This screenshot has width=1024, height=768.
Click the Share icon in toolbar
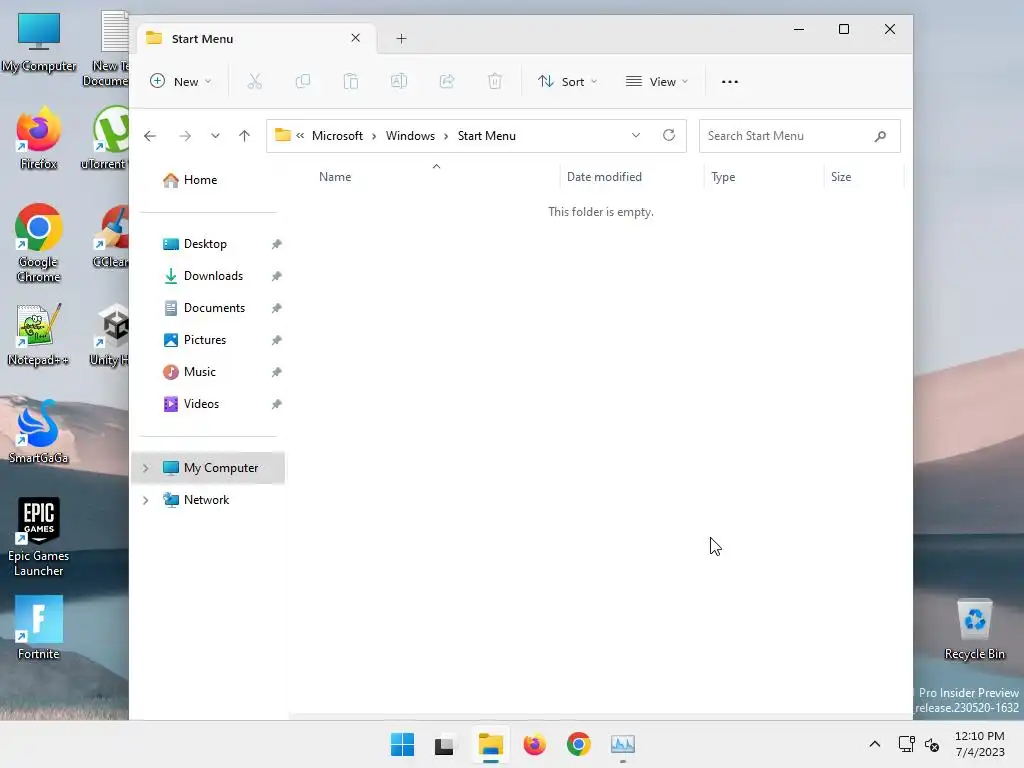447,82
